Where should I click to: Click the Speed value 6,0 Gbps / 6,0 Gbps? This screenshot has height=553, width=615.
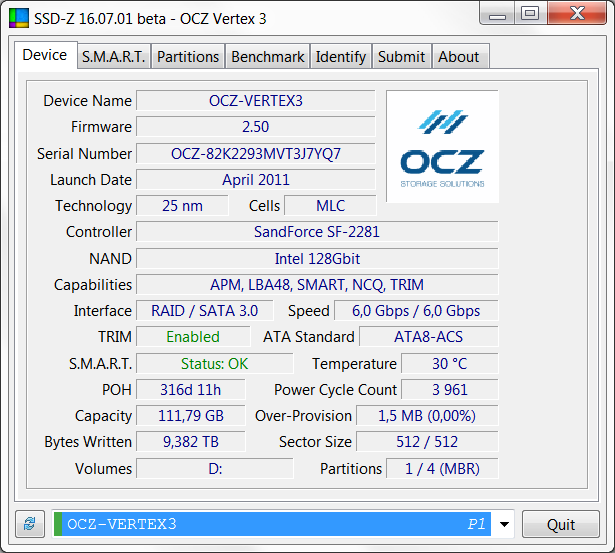tap(416, 311)
